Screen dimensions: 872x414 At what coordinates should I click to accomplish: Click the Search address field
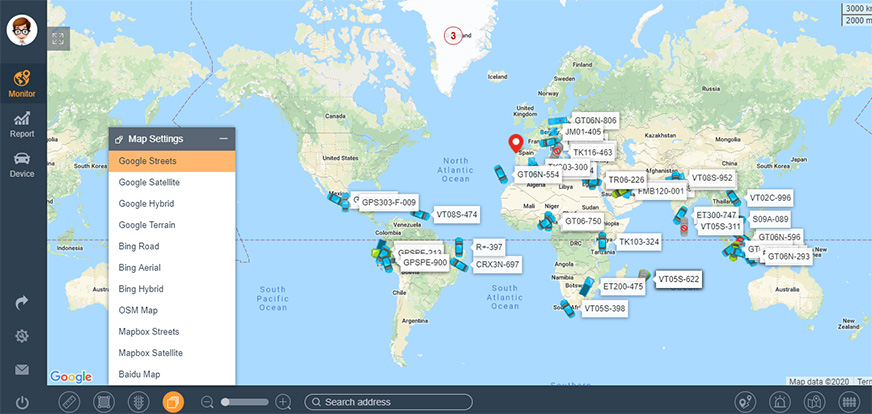pos(388,402)
